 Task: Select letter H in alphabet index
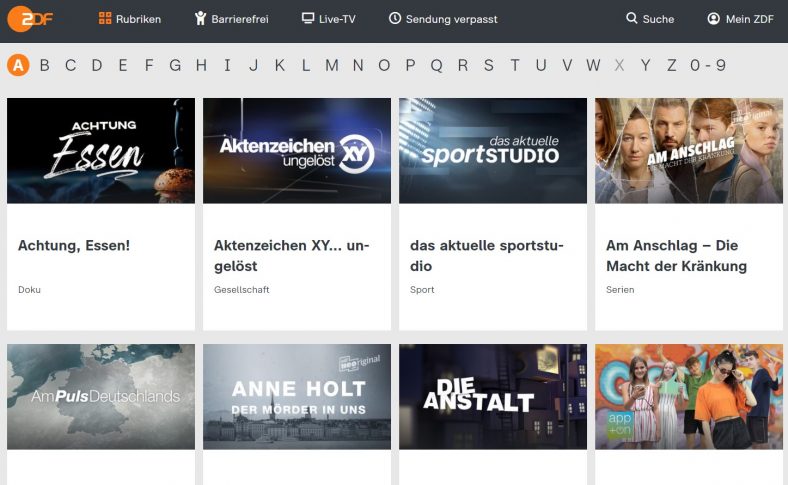point(202,65)
